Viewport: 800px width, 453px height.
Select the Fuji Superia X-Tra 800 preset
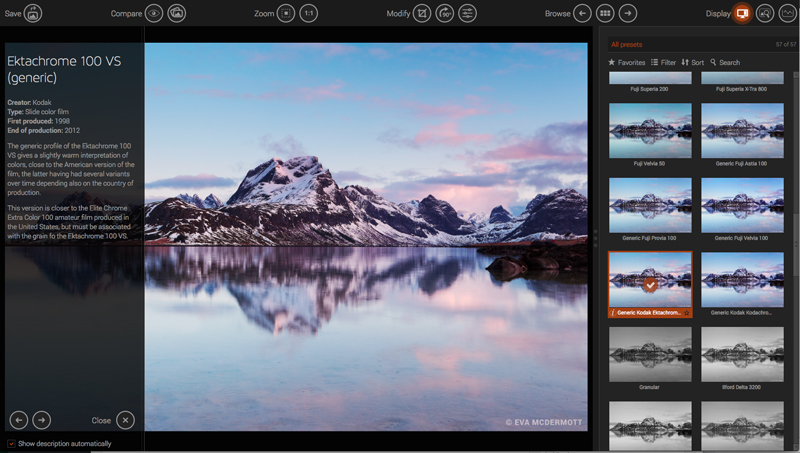coord(742,78)
